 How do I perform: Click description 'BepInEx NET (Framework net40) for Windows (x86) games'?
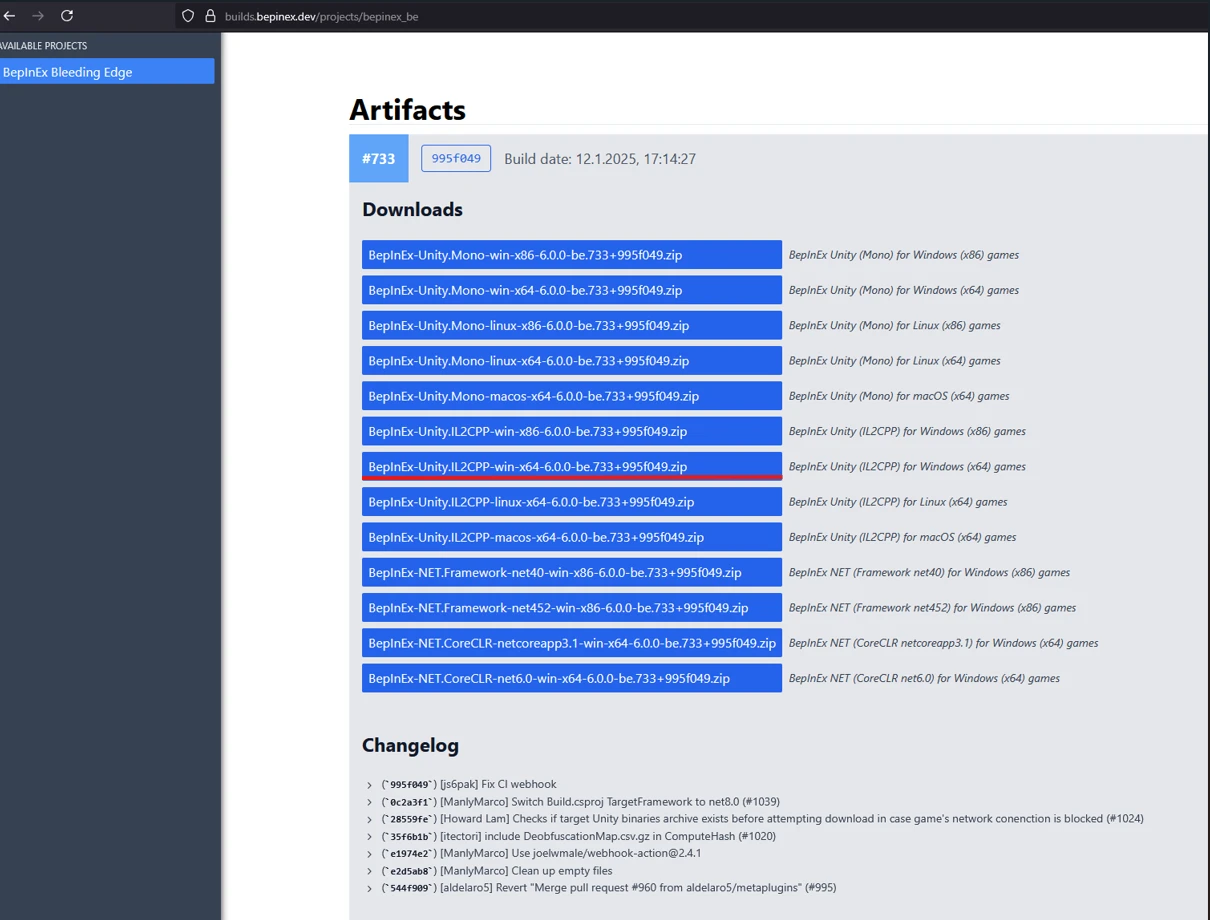[x=929, y=573]
